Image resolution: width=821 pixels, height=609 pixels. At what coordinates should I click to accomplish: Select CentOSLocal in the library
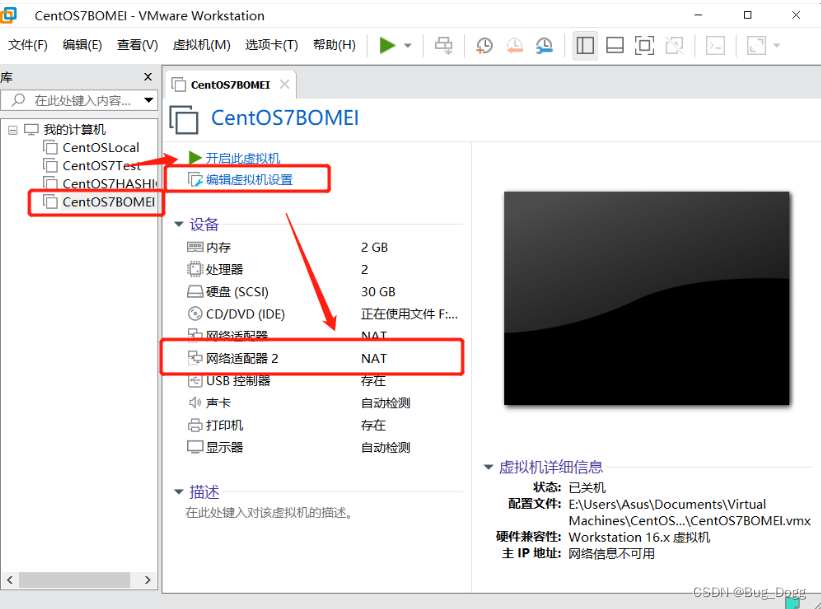(101, 148)
